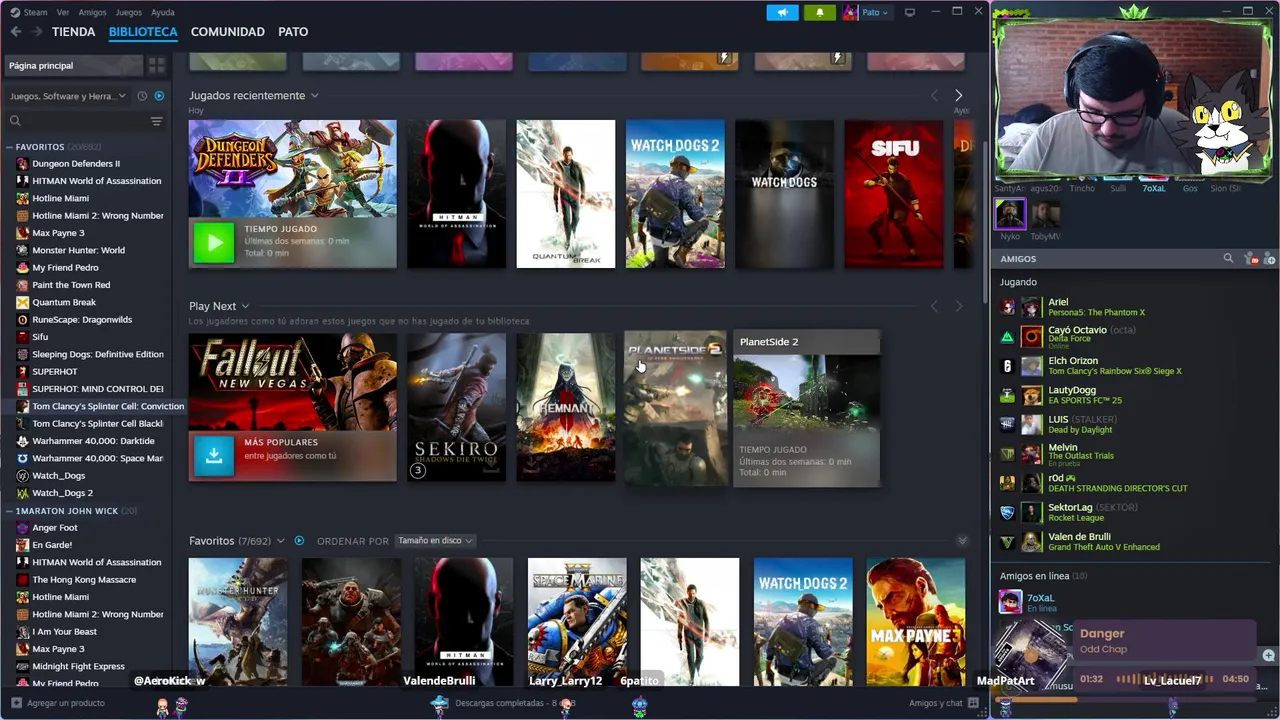
Task: Open Tamaño en disco sort dropdown
Action: tap(435, 541)
